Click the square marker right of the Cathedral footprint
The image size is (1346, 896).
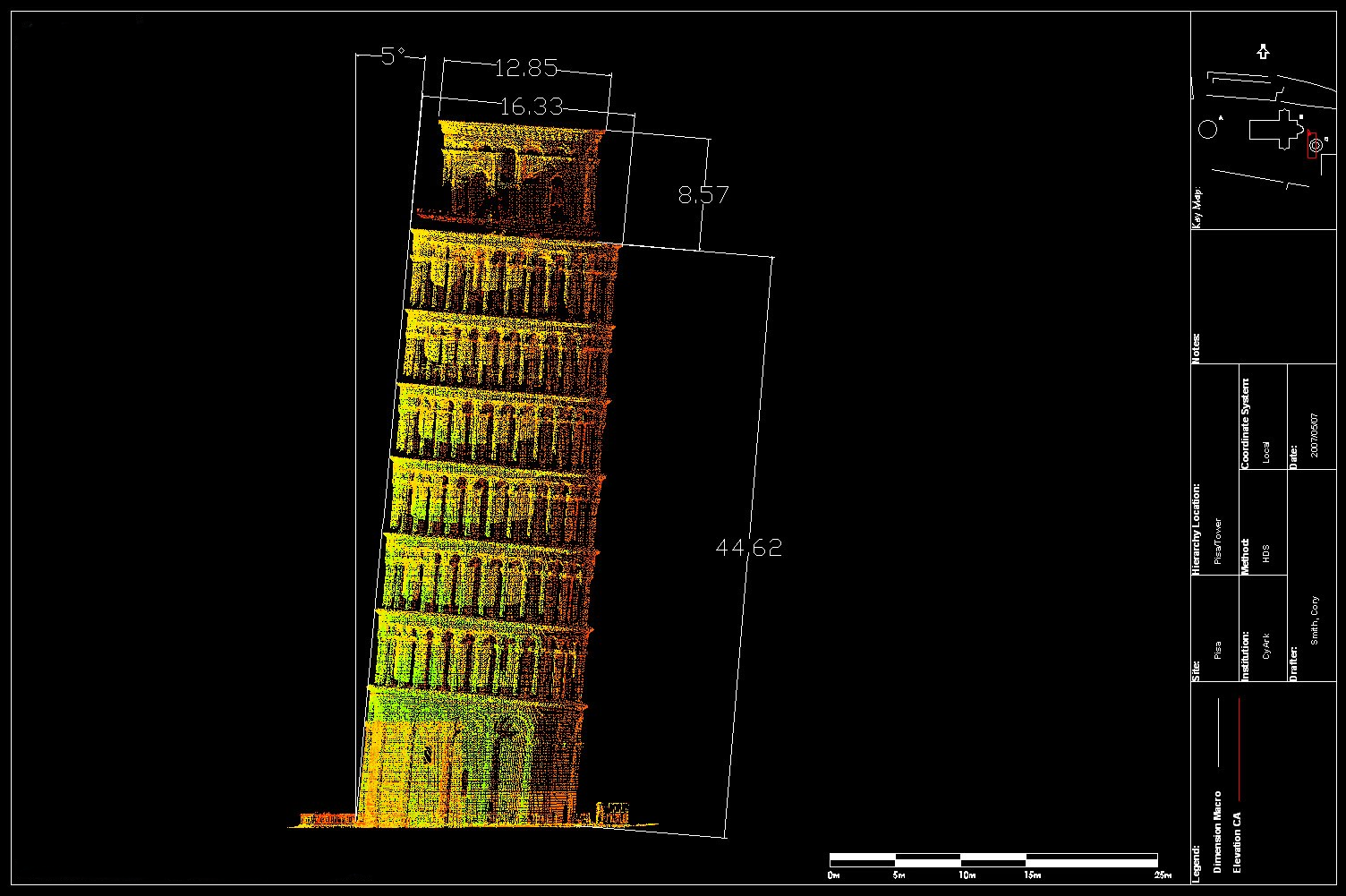click(1301, 116)
